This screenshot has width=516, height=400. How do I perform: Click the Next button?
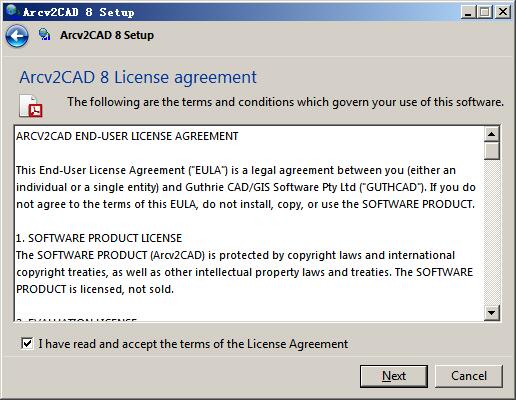point(394,376)
